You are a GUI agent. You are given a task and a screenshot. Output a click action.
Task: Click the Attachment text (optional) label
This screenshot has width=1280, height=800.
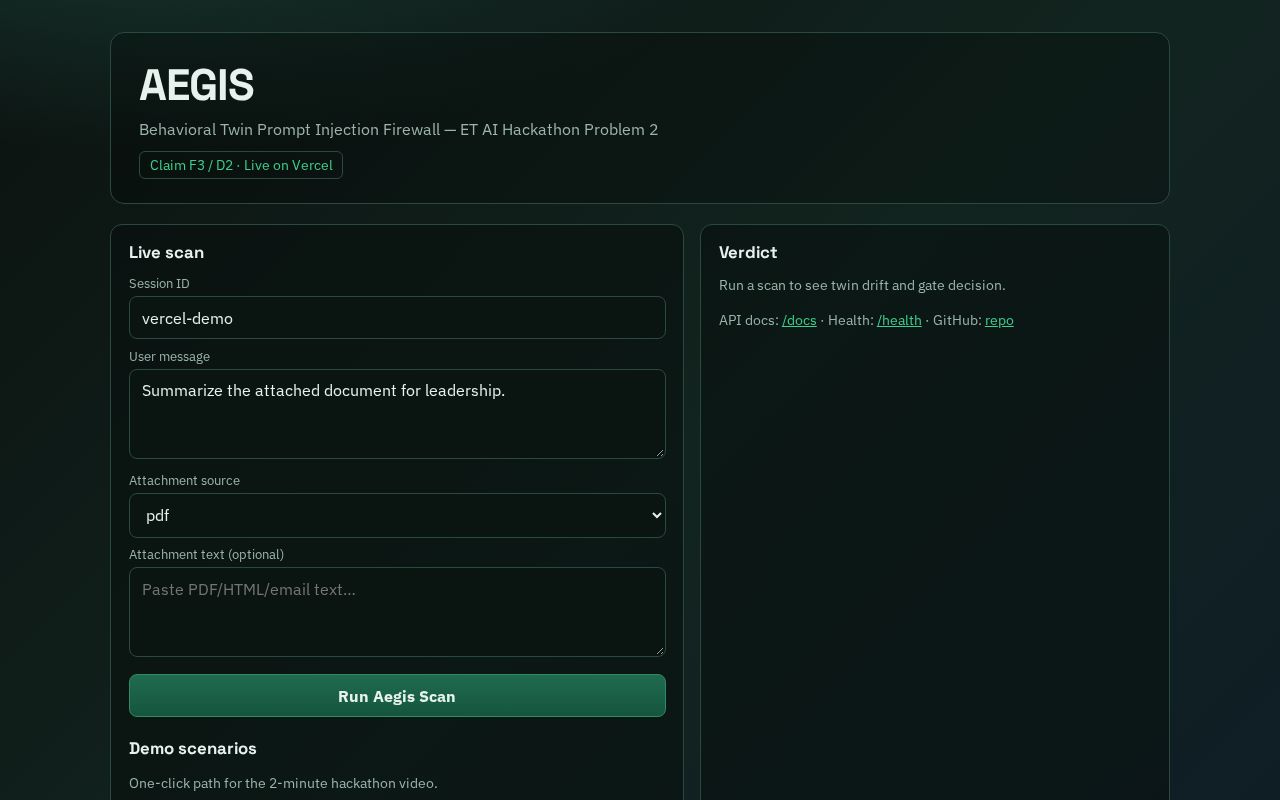coord(206,555)
